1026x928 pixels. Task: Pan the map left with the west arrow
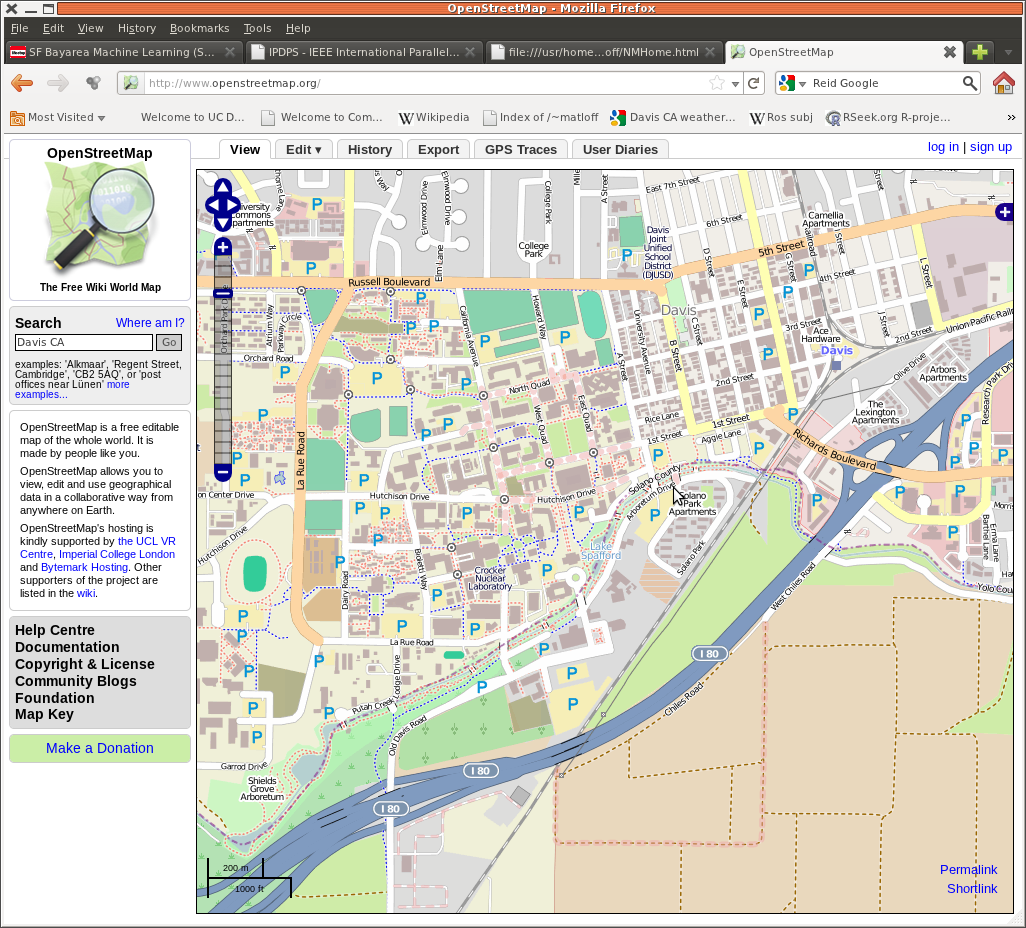click(212, 205)
